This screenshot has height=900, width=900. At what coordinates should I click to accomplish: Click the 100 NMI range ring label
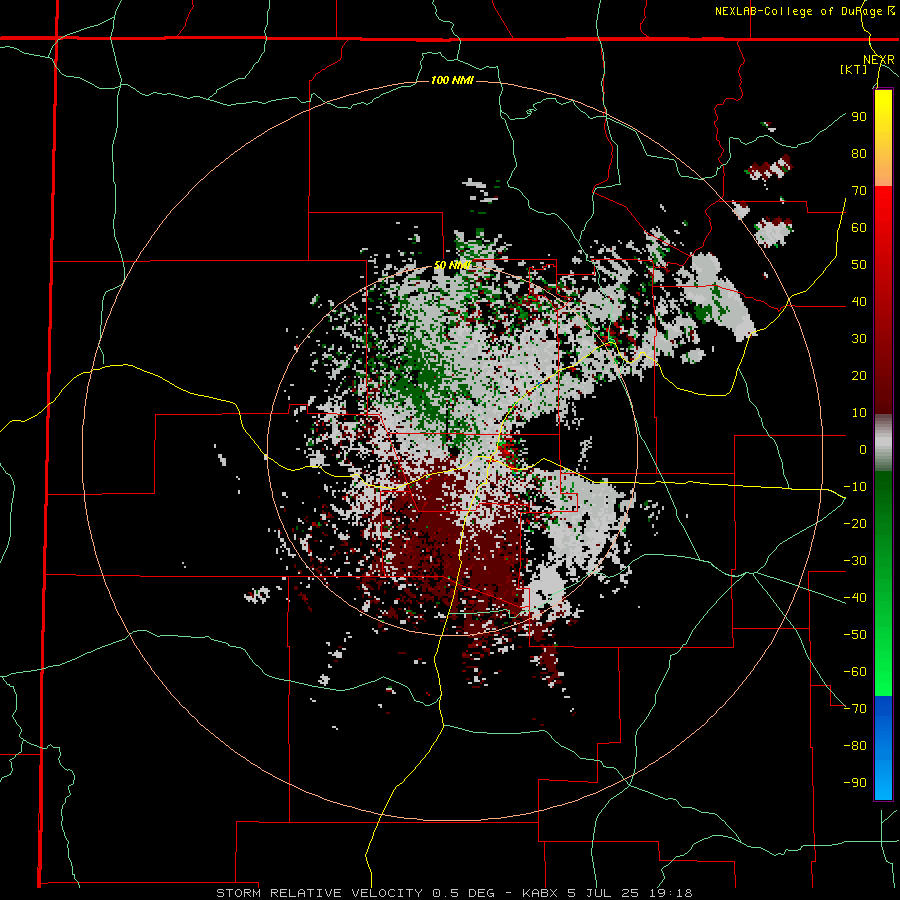pos(452,80)
